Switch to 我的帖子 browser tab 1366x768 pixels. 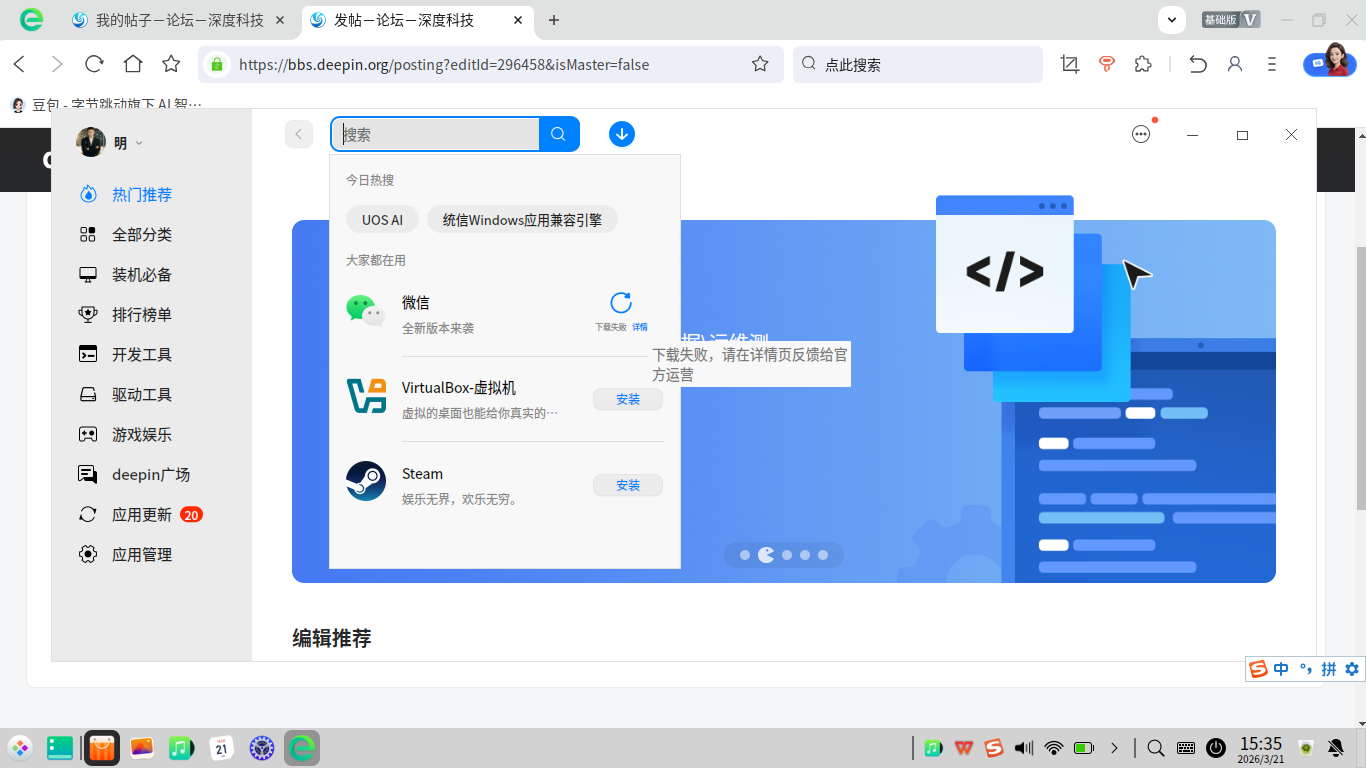tap(178, 20)
